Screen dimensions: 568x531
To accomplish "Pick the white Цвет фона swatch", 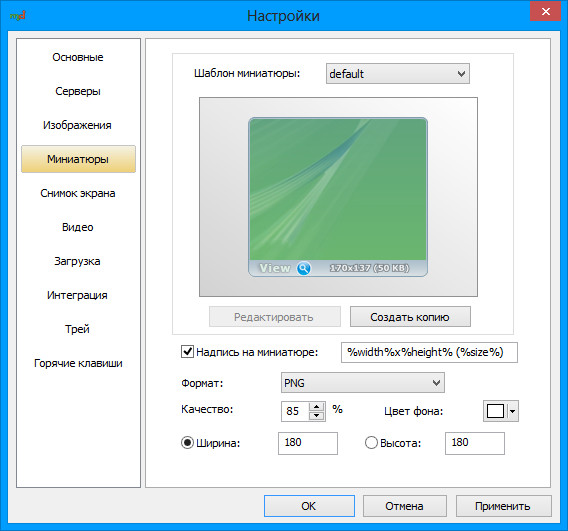I will tap(495, 411).
